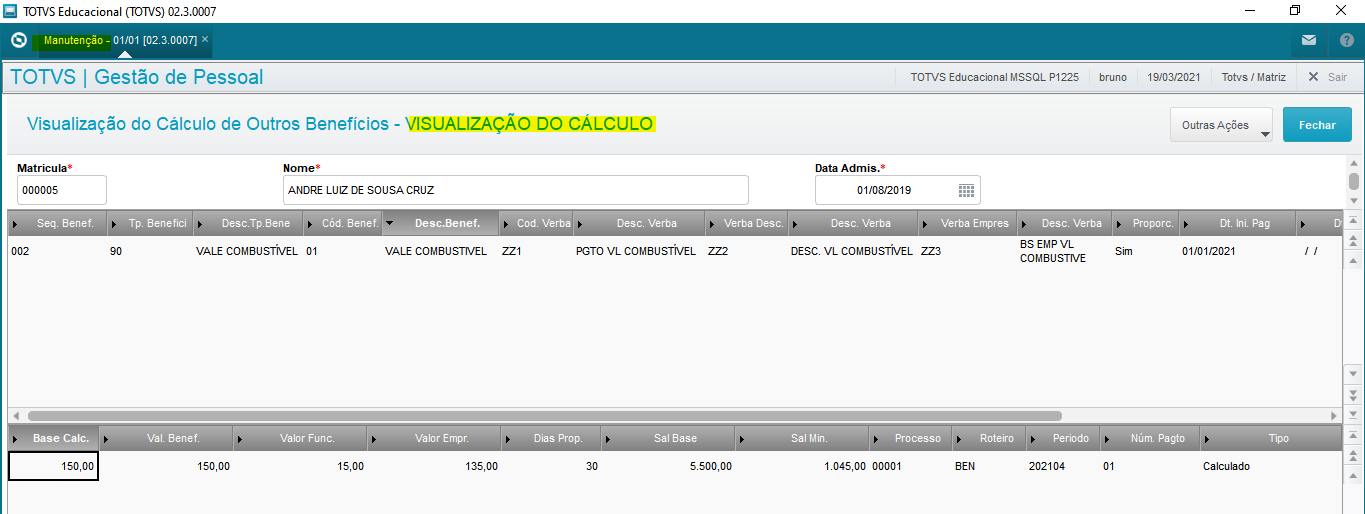The height and width of the screenshot is (514, 1365).
Task: Open the mail envelope icon
Action: [1309, 40]
